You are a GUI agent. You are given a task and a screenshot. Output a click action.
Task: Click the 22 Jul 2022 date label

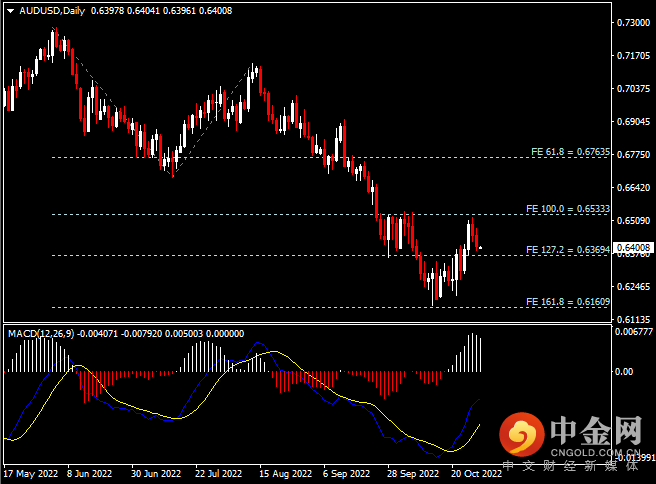(218, 474)
